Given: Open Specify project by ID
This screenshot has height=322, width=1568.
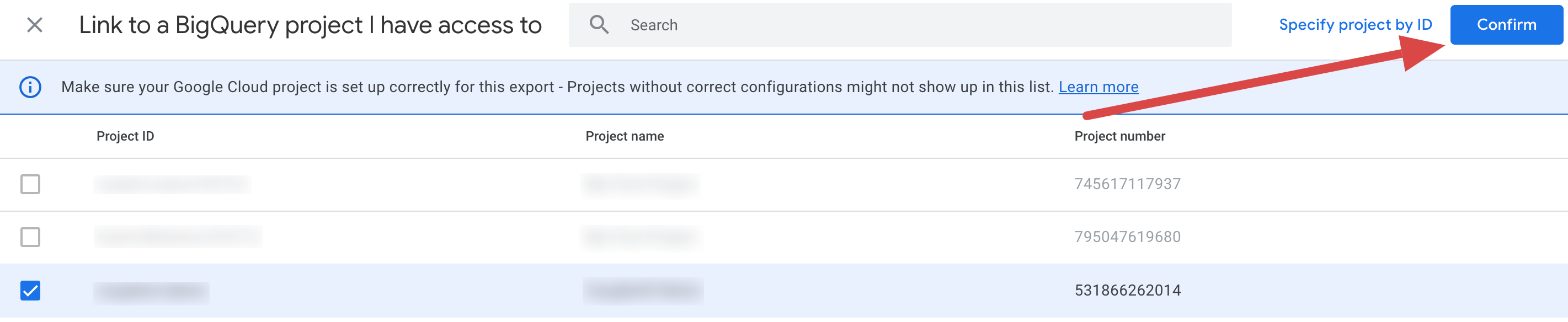Looking at the screenshot, I should 1355,25.
